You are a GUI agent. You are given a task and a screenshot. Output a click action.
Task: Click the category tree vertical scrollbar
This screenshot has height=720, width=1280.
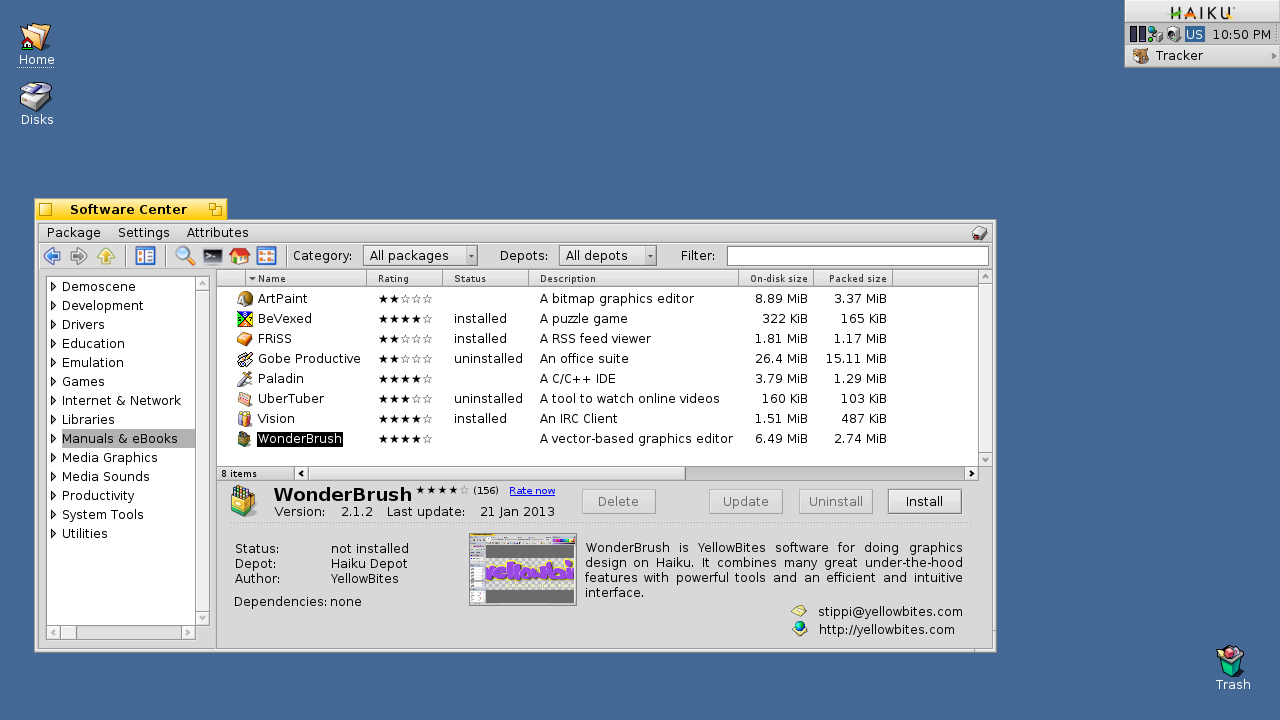click(x=203, y=451)
